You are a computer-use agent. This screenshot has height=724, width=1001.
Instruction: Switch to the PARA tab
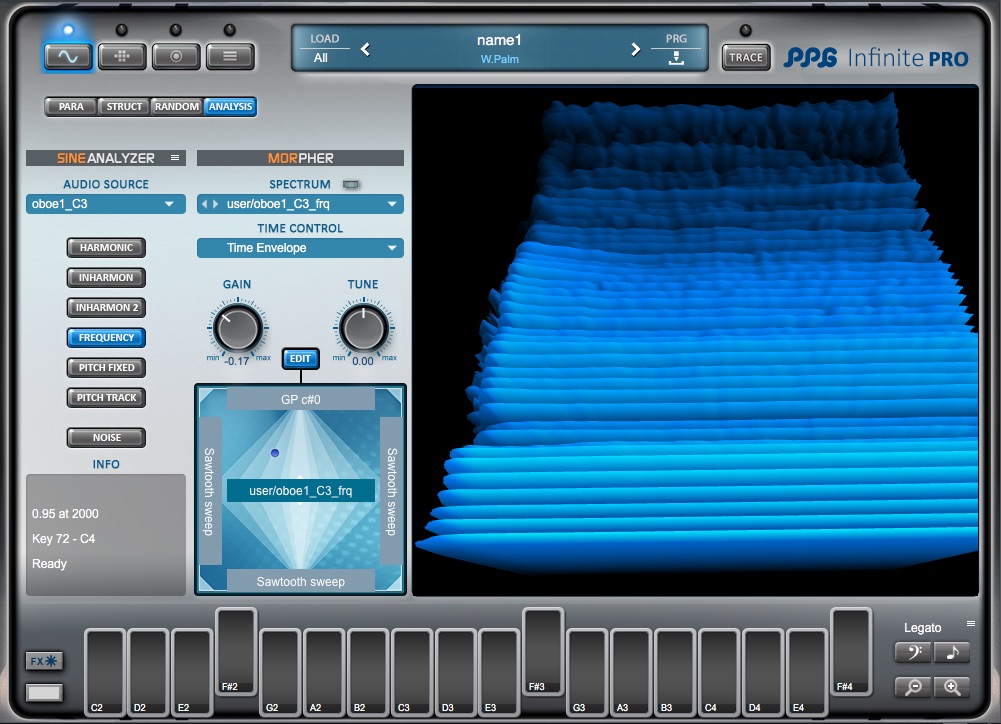coord(72,107)
